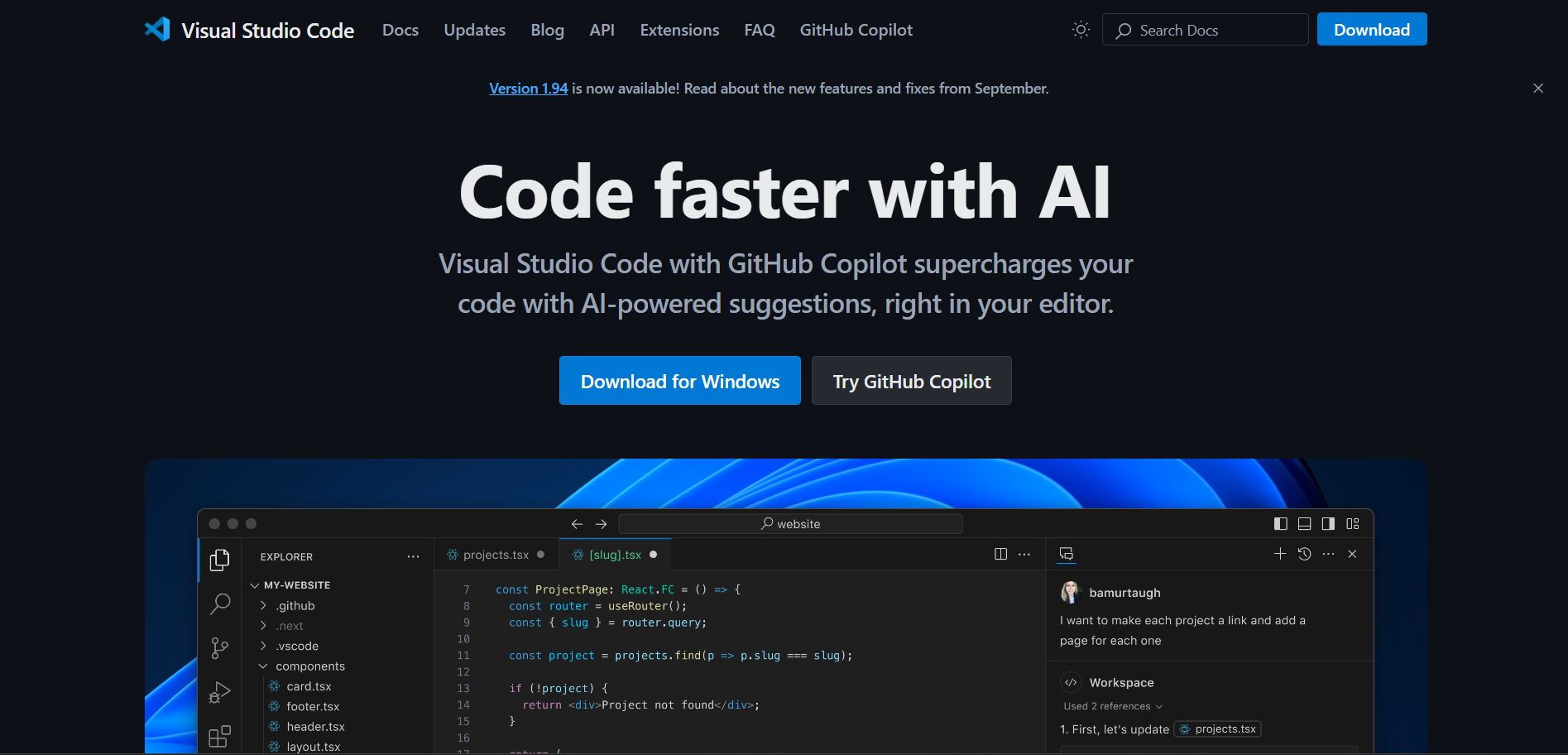
Task: Open chat history clock icon
Action: [x=1304, y=554]
